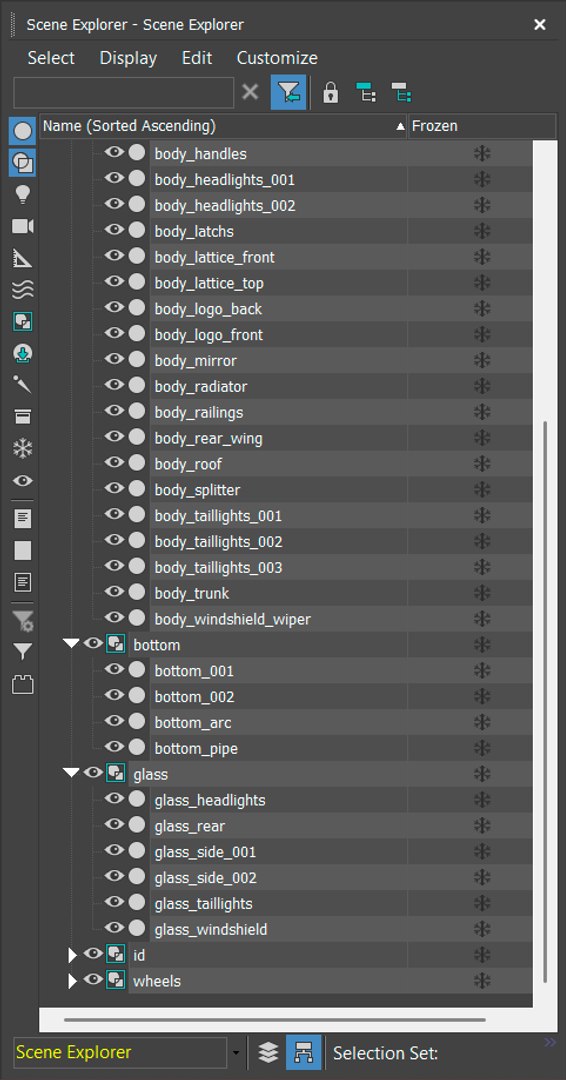Open the Display menu

point(128,58)
